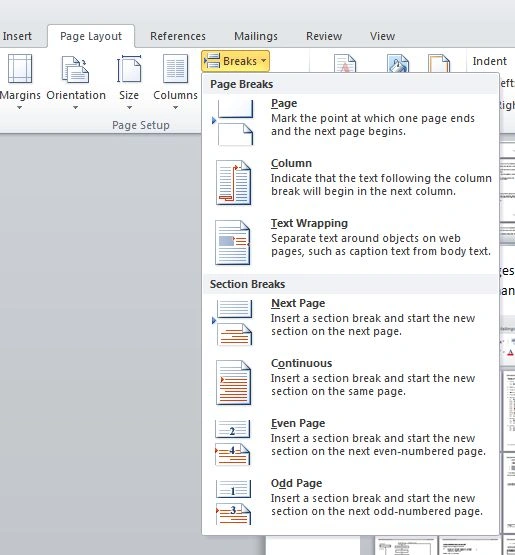The height and width of the screenshot is (555, 515).
Task: Switch to the Insert tab
Action: click(x=17, y=36)
